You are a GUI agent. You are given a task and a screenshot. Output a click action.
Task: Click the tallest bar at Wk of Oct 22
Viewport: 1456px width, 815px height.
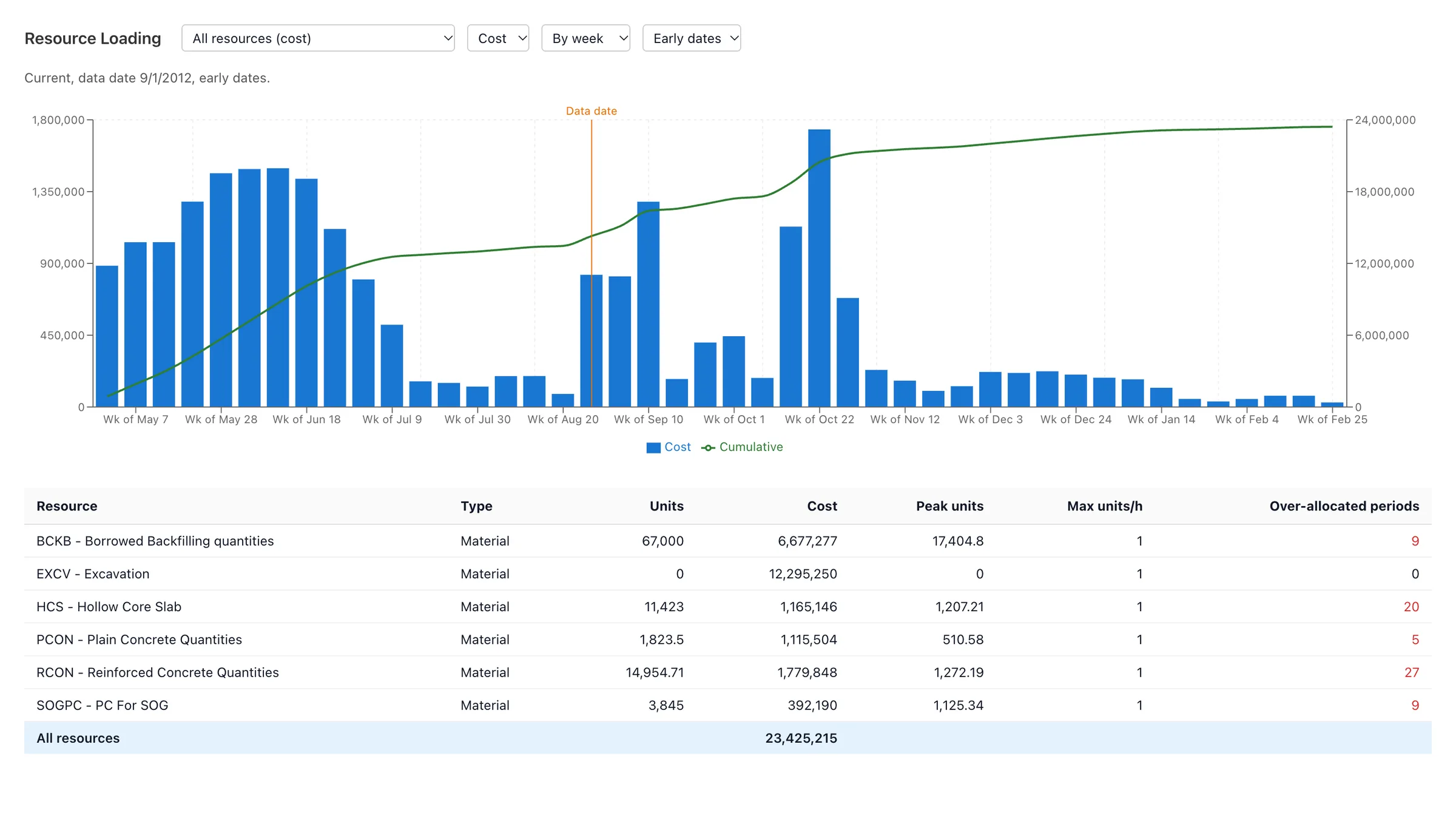(x=819, y=268)
